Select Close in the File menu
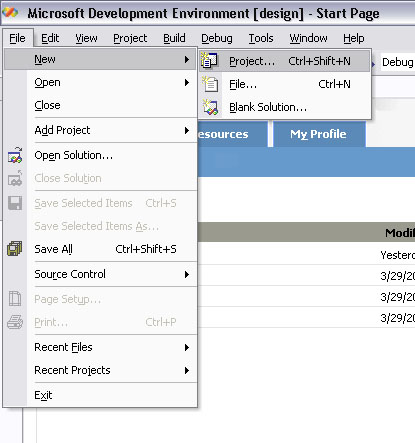The width and height of the screenshot is (415, 443). (x=100, y=105)
